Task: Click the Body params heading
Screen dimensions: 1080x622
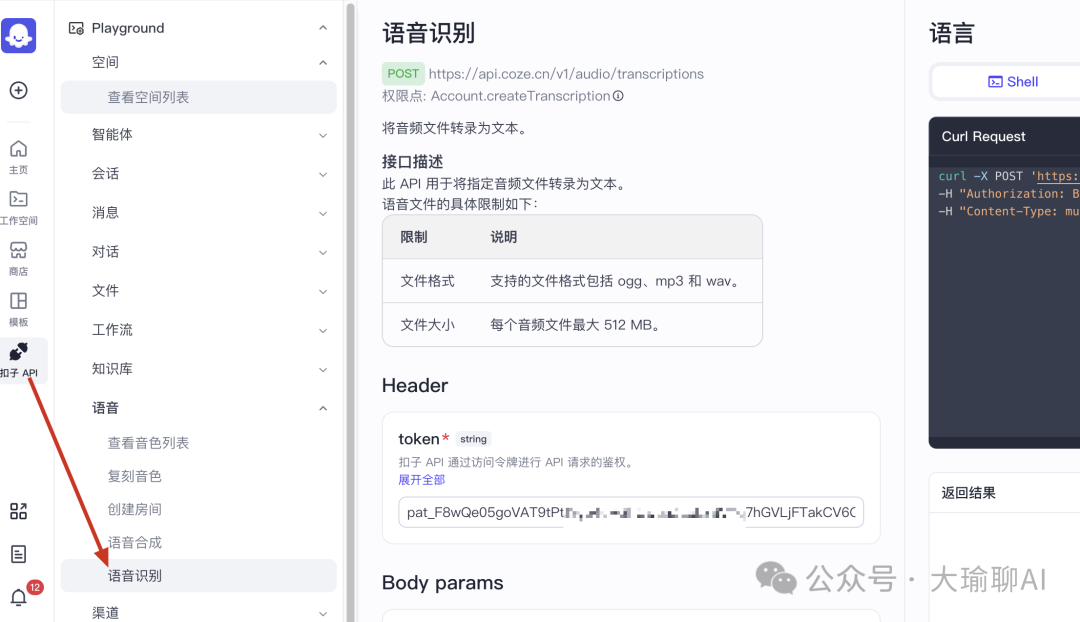Action: [442, 583]
